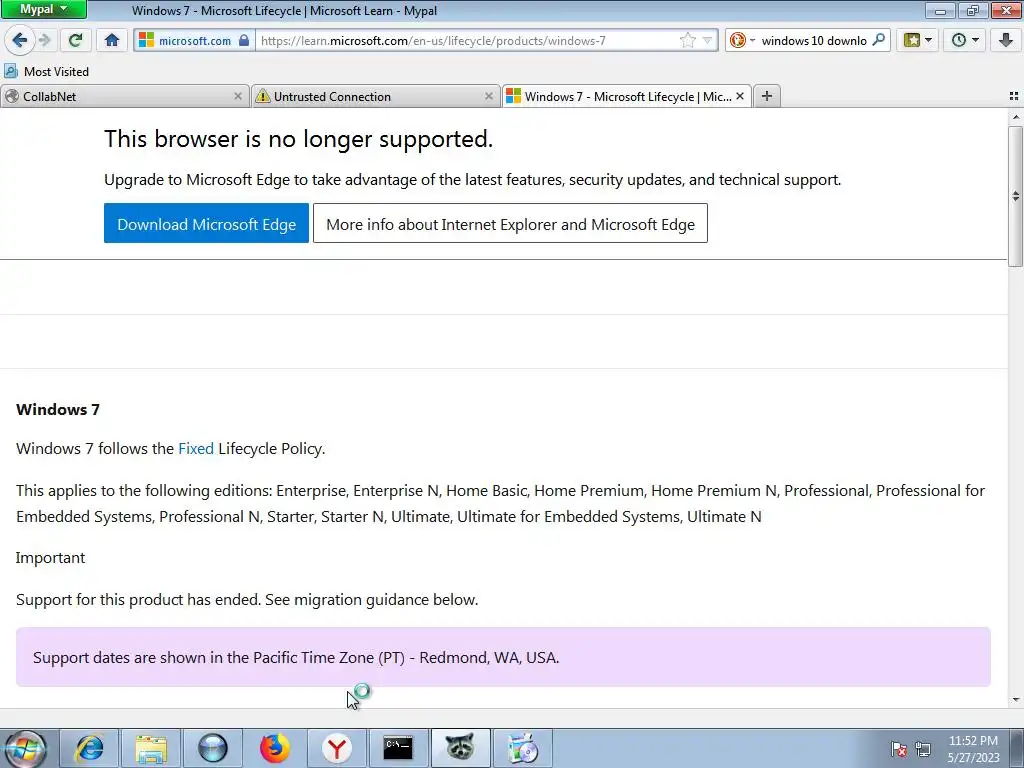Go back with the back arrow button
The width and height of the screenshot is (1024, 768).
[20, 40]
